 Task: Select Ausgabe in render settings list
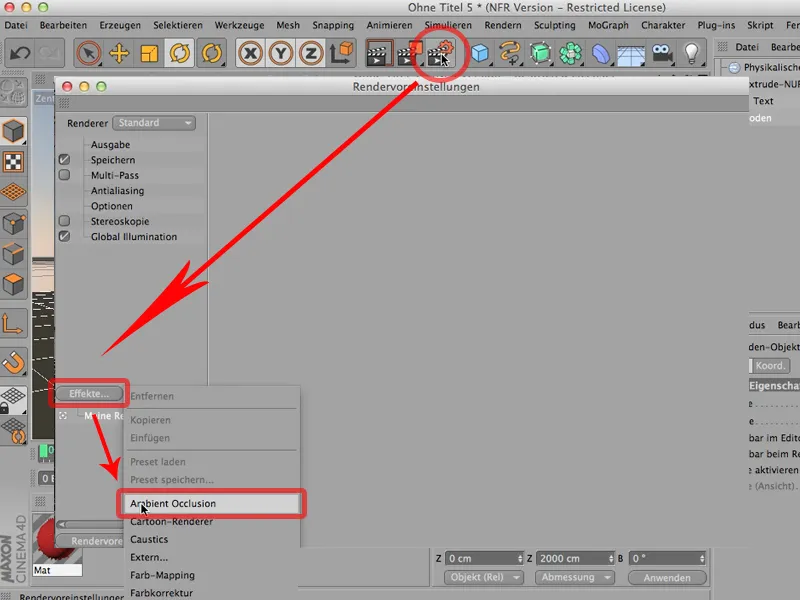pos(111,144)
